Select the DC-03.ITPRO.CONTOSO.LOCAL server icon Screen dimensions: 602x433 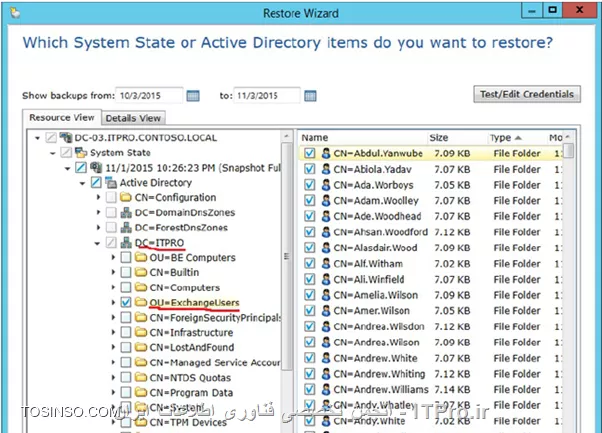(x=66, y=137)
